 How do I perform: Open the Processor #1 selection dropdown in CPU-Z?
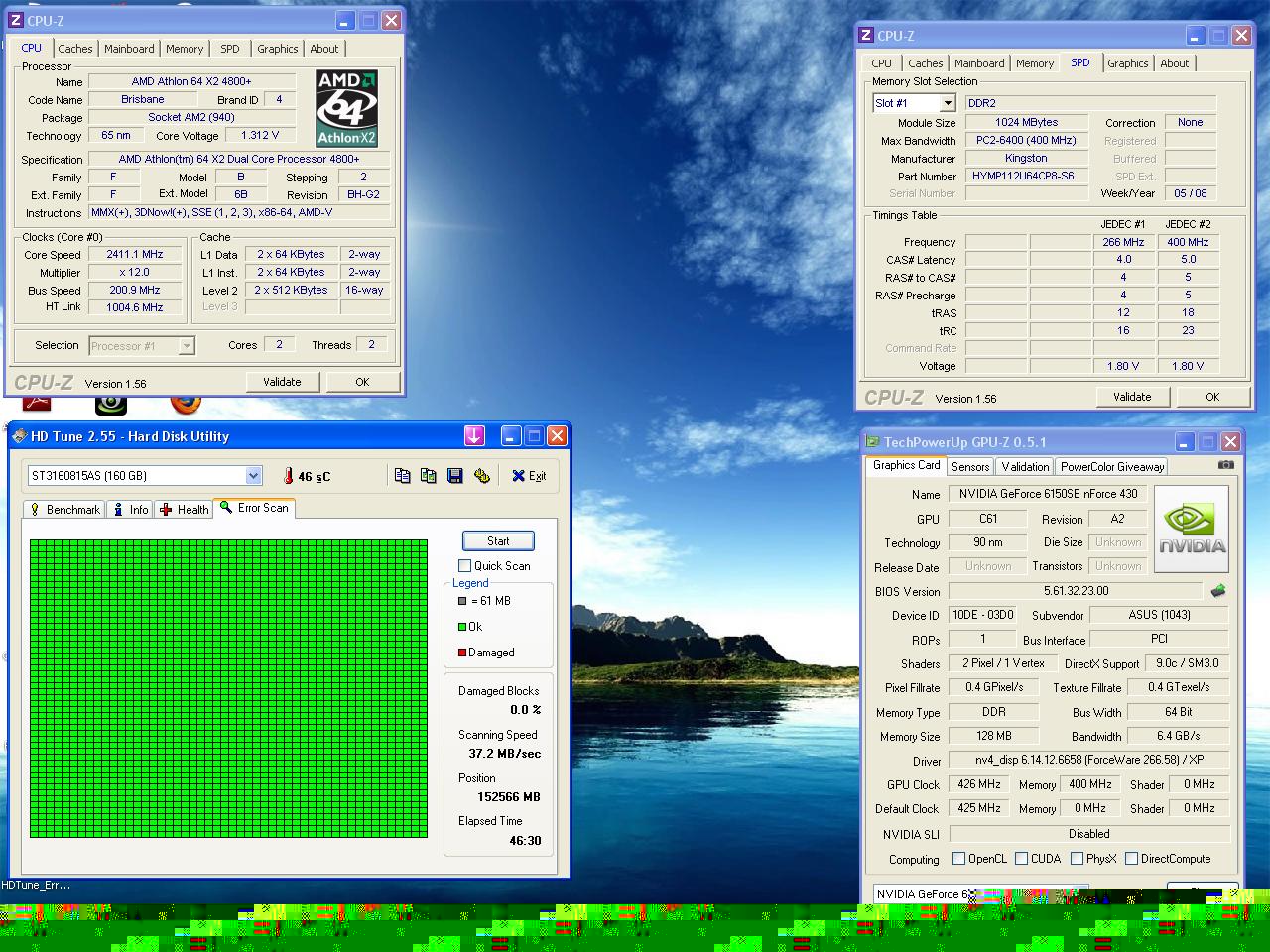(x=187, y=346)
